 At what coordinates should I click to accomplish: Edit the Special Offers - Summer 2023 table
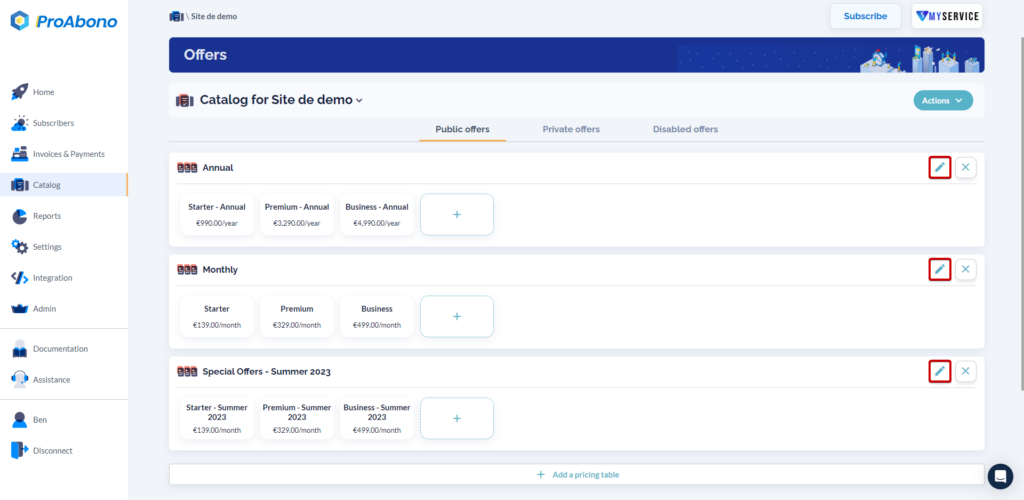(940, 371)
